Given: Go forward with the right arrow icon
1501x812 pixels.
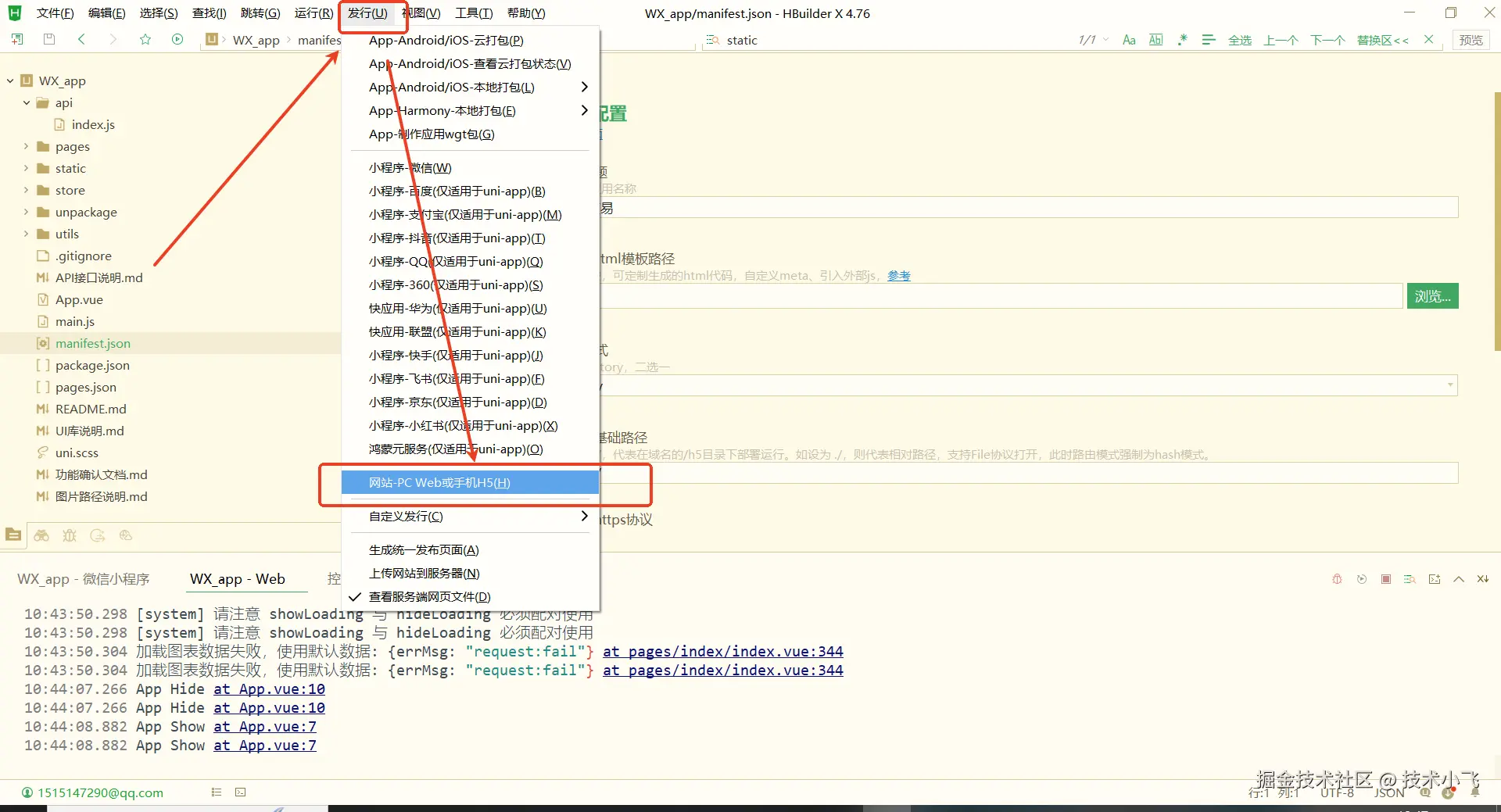Looking at the screenshot, I should (113, 39).
